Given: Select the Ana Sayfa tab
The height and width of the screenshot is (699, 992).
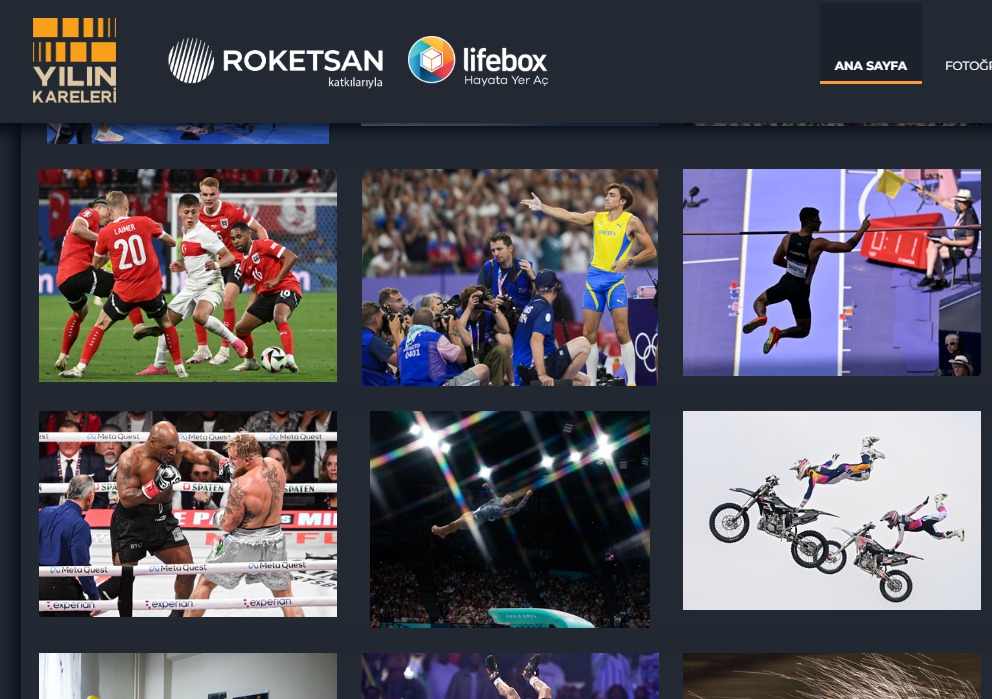Looking at the screenshot, I should [x=871, y=65].
